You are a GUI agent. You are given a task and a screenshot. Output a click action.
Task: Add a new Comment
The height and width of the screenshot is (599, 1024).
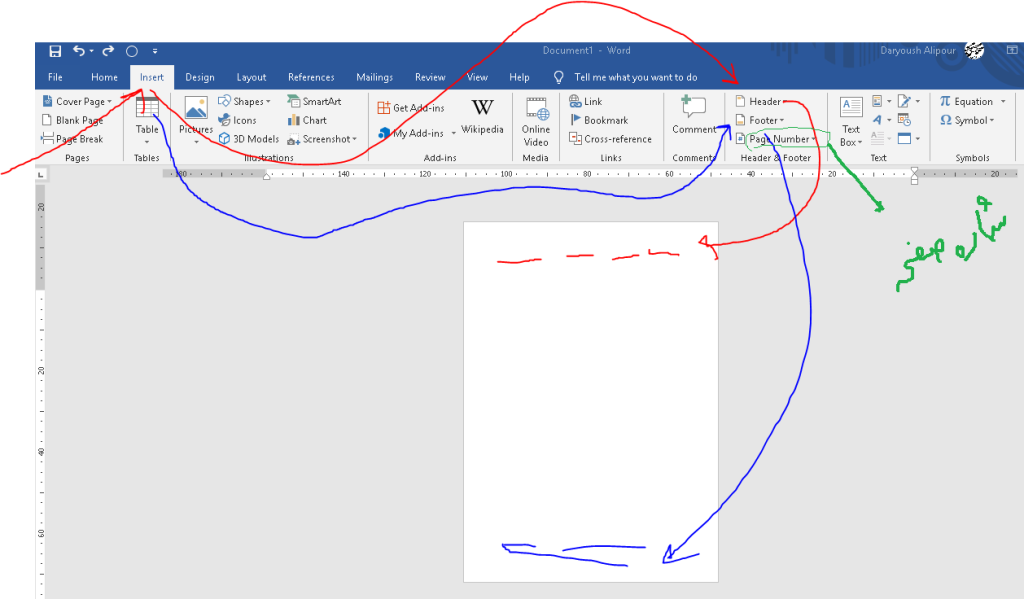694,115
